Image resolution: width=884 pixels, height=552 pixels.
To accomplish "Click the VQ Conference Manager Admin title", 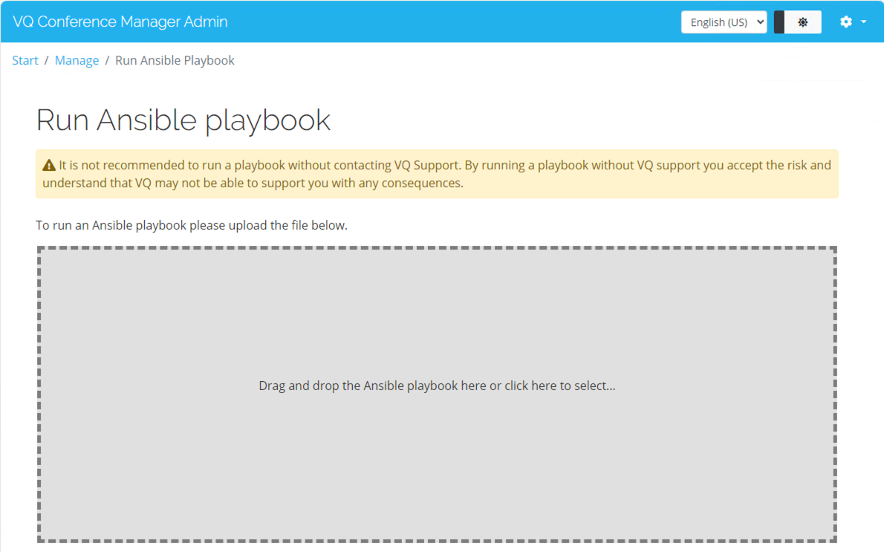I will coord(120,21).
